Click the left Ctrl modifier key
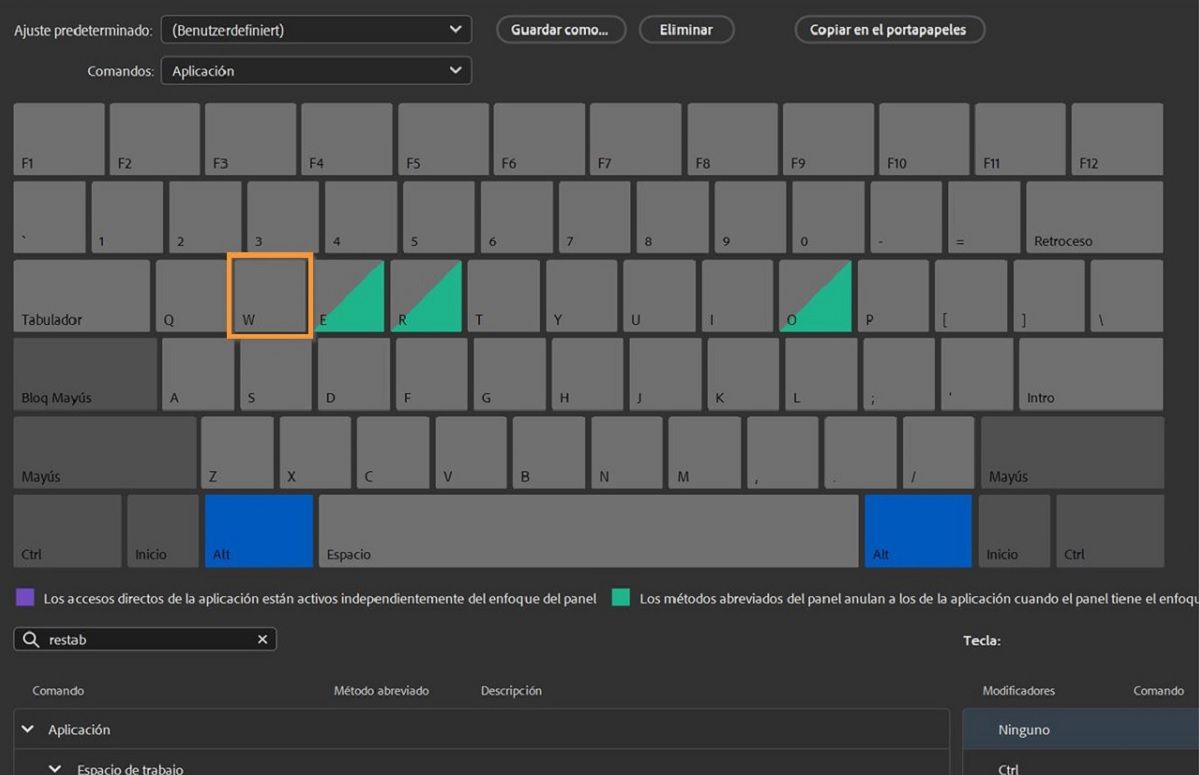This screenshot has height=775, width=1200. 68,531
